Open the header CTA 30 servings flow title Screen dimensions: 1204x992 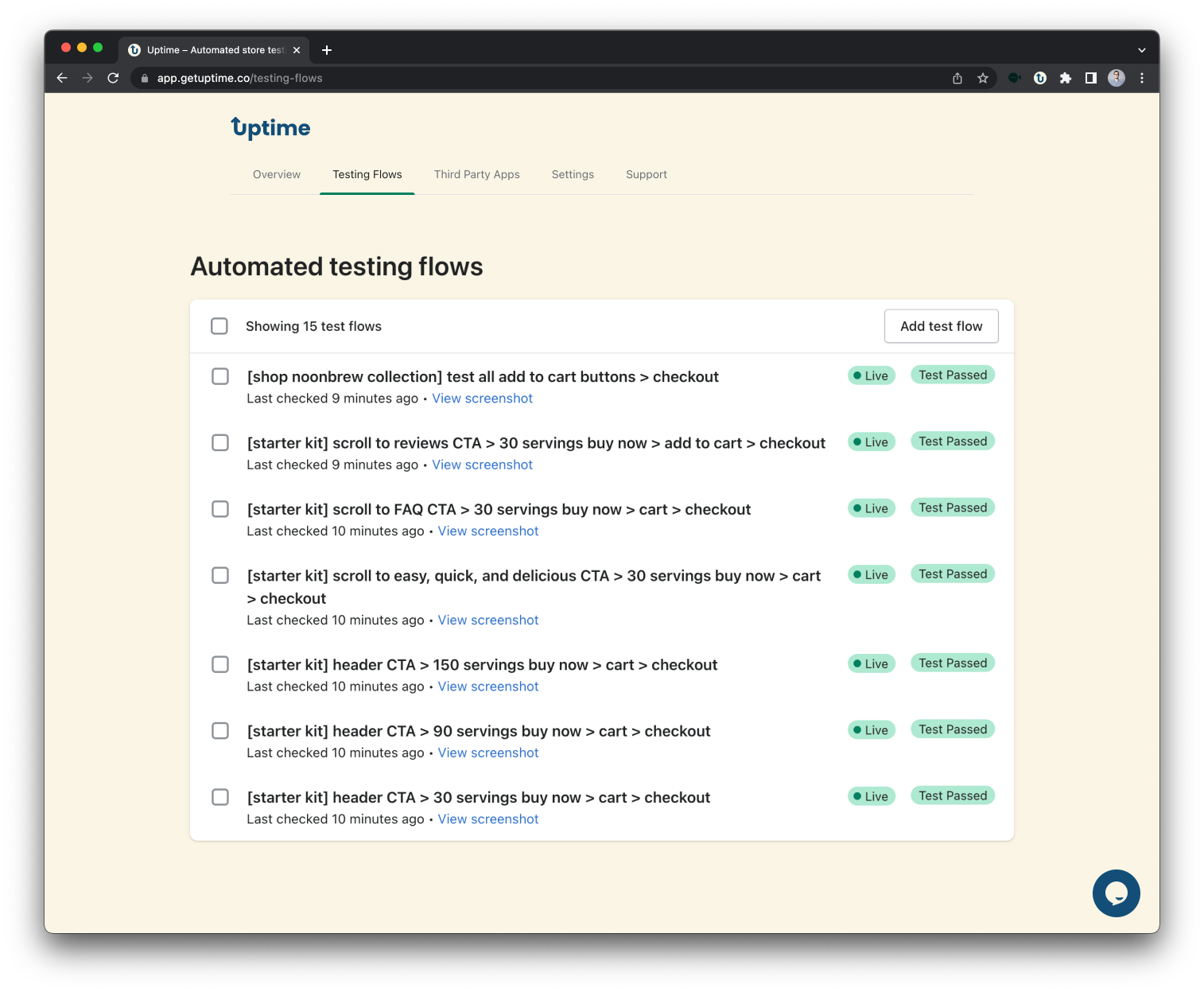tap(479, 798)
